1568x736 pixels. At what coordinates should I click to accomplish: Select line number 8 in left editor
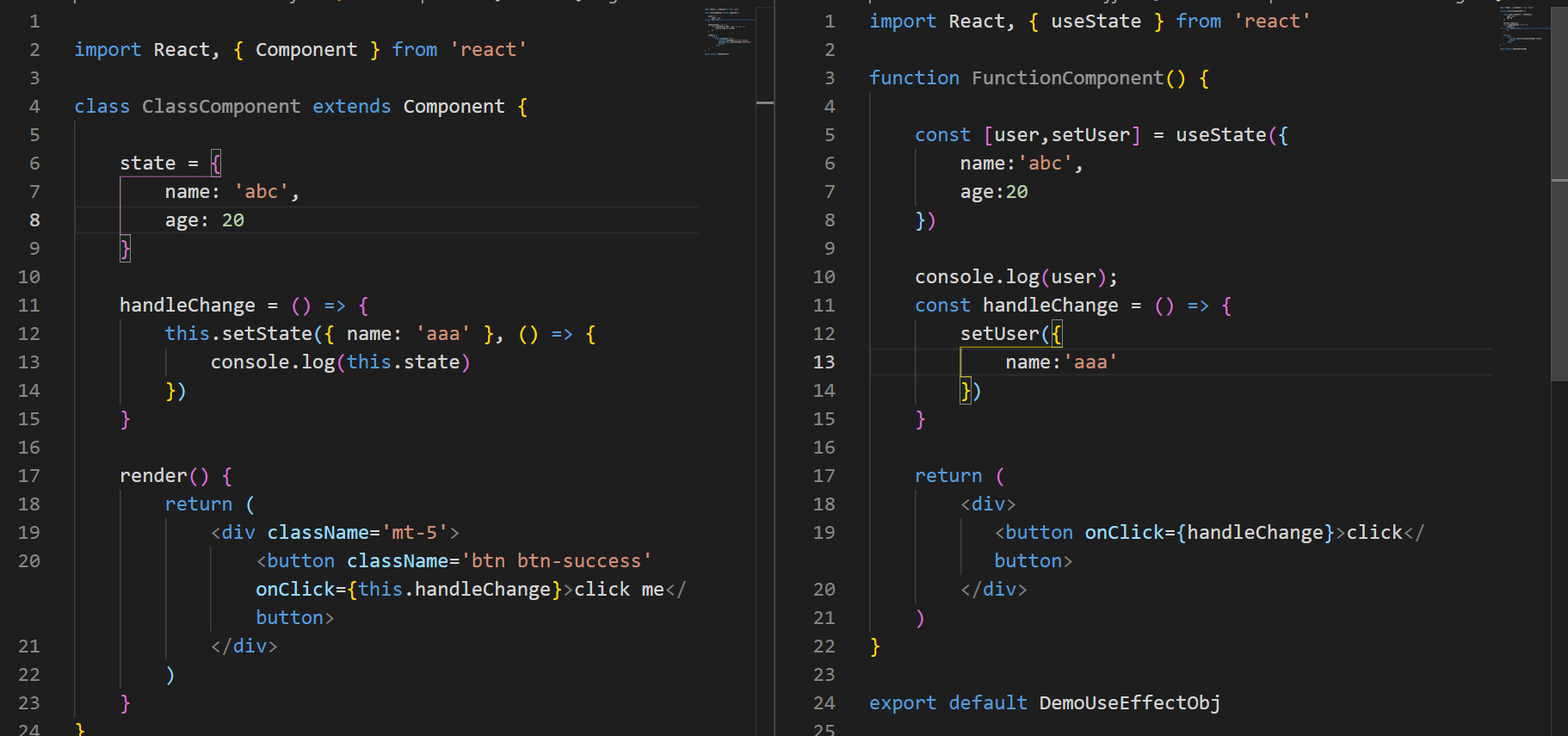point(34,220)
